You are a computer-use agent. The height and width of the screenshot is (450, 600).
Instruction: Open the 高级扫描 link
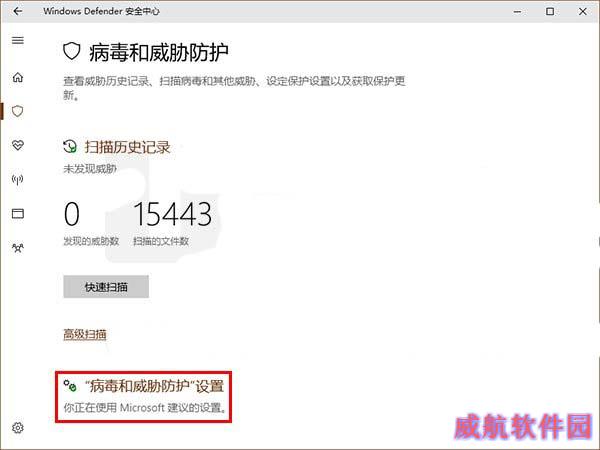[85, 334]
